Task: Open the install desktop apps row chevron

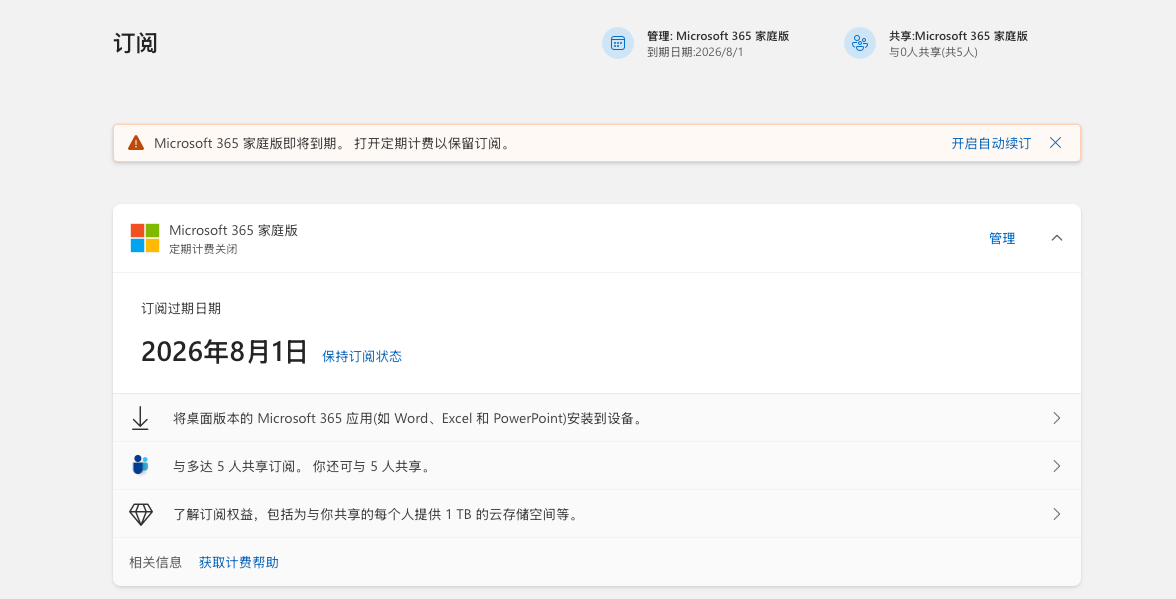Action: [1057, 418]
